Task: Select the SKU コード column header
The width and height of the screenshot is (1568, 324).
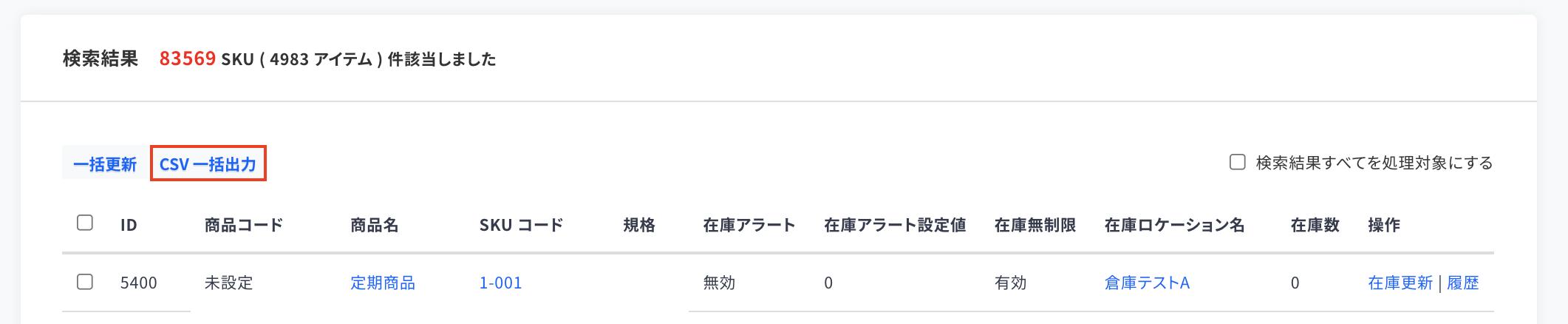Action: (x=521, y=225)
